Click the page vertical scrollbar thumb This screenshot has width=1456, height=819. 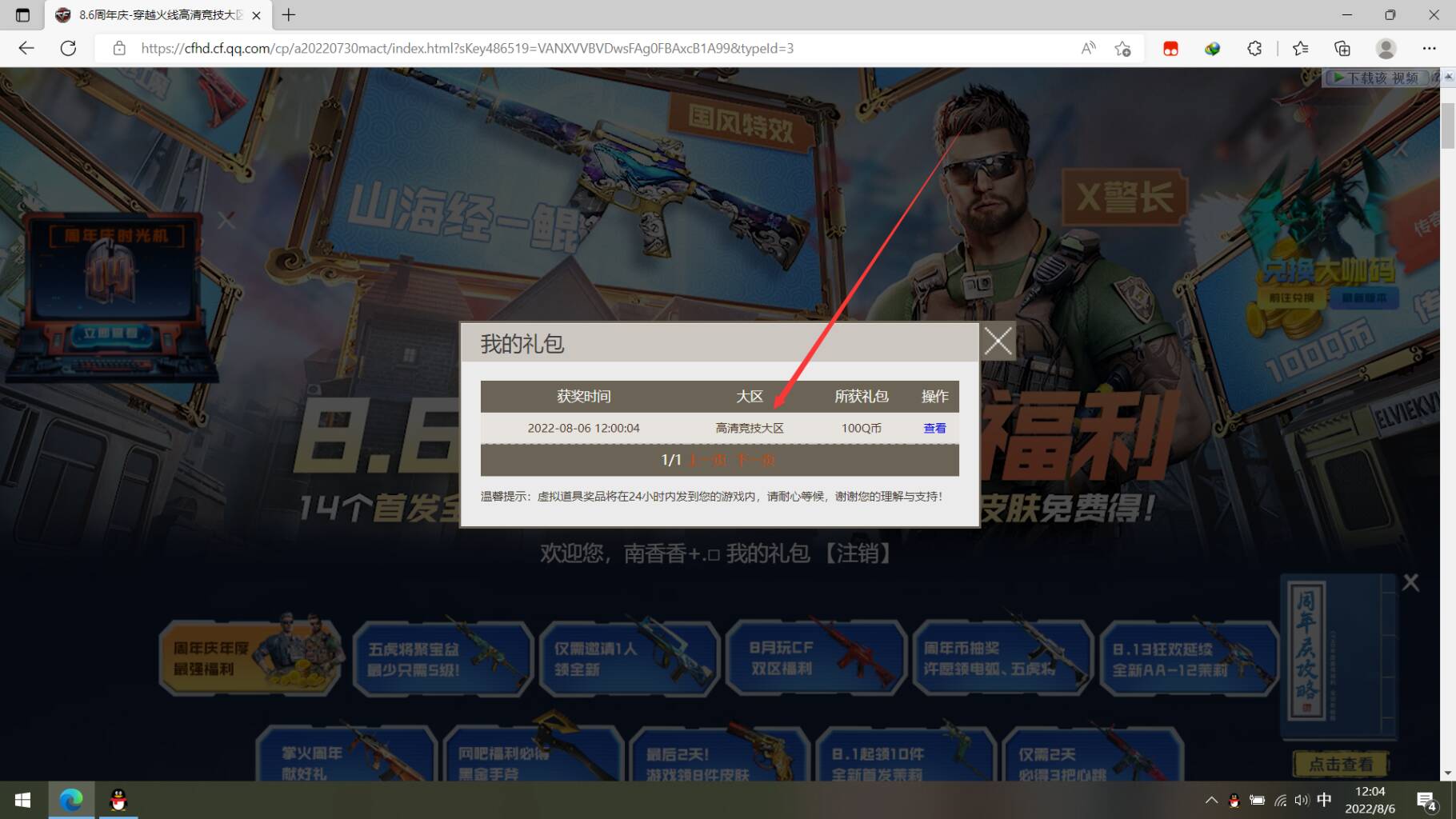(x=1447, y=125)
